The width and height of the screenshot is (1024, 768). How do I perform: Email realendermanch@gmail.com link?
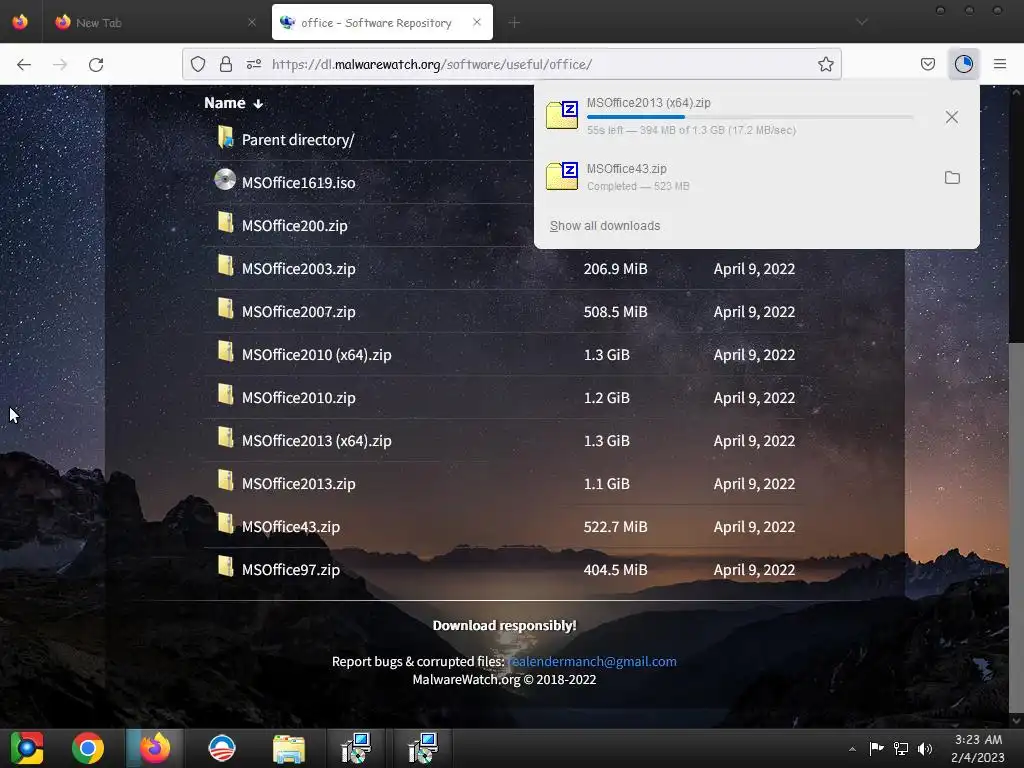[x=592, y=662]
